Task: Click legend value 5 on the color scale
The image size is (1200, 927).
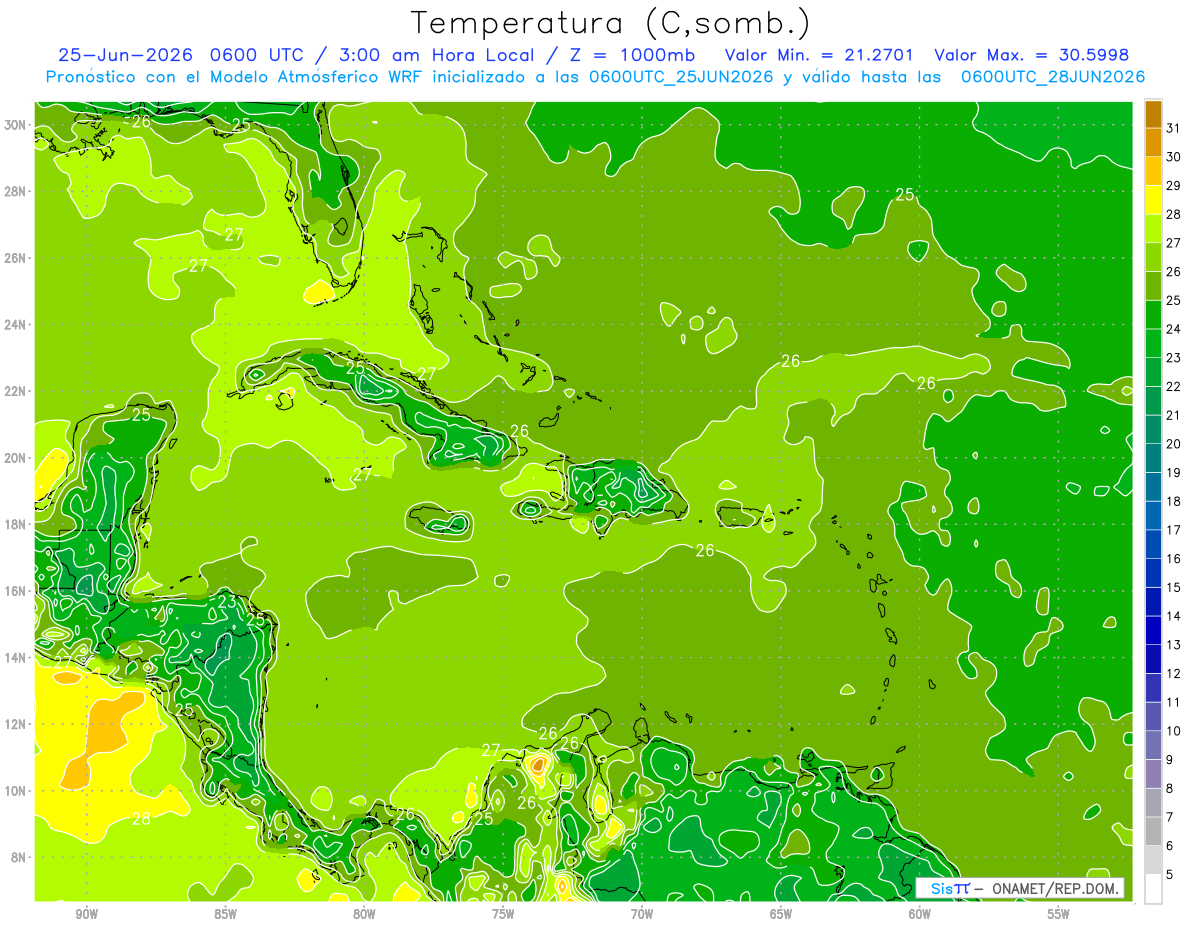Action: (1170, 875)
